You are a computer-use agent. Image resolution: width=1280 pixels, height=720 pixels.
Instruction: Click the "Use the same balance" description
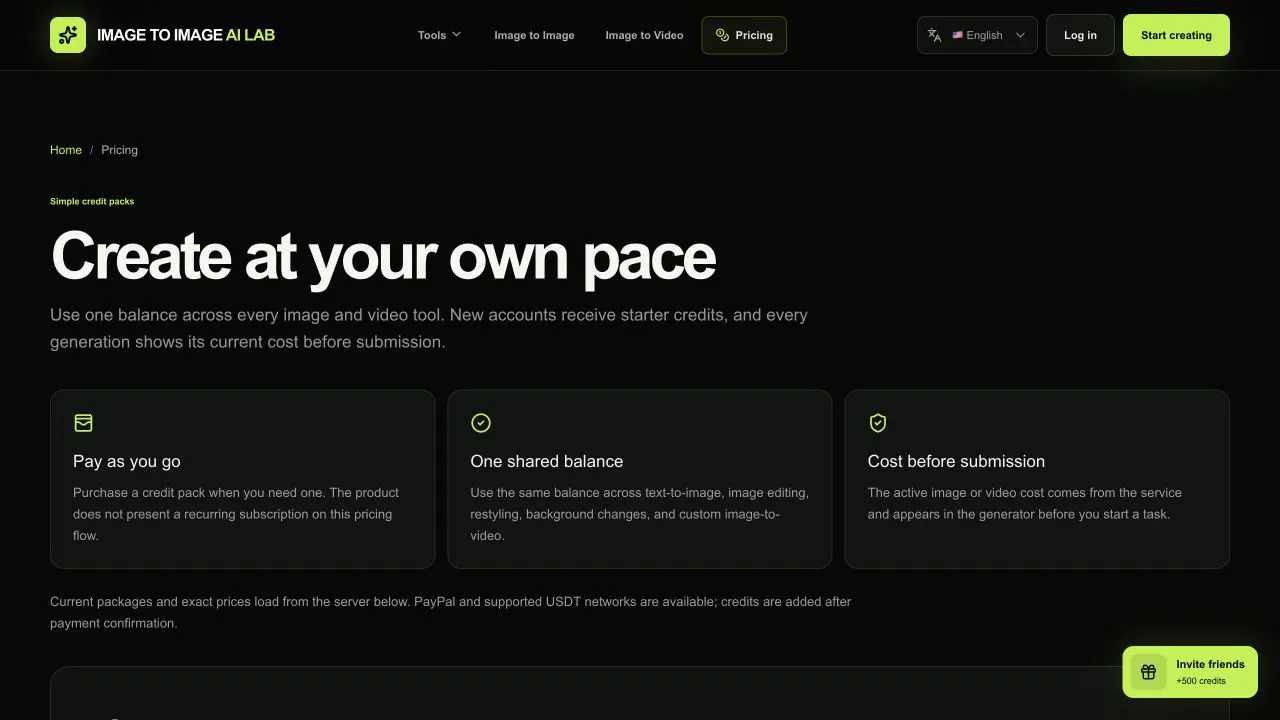pyautogui.click(x=640, y=514)
